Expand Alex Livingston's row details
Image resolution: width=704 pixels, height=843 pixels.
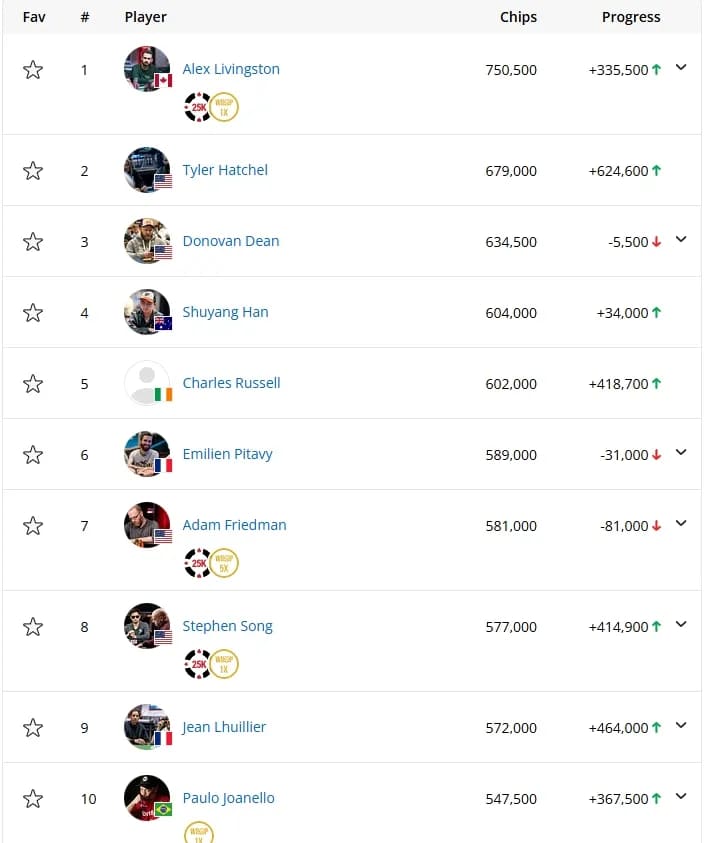681,68
